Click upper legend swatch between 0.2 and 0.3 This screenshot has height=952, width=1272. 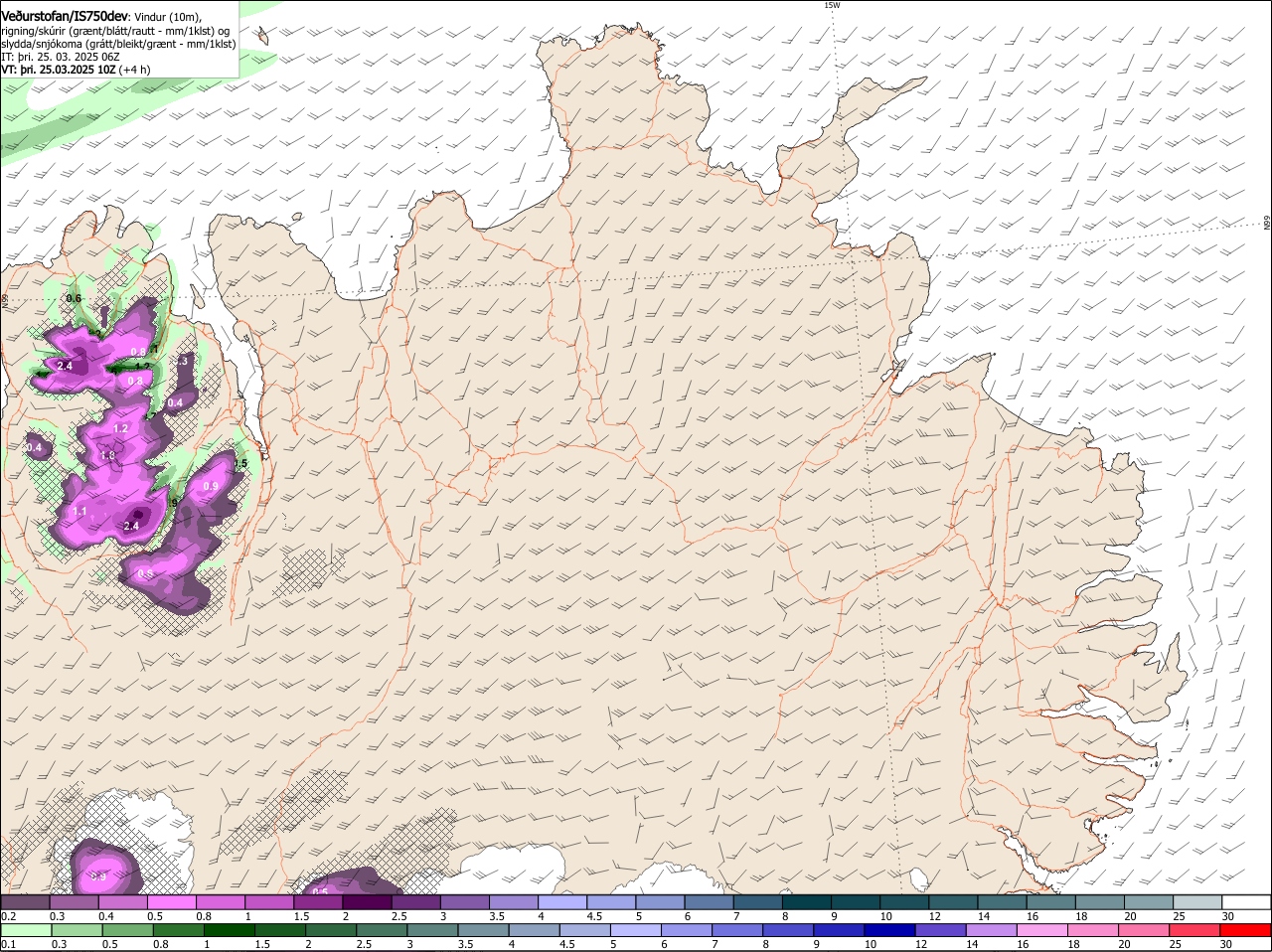[25, 902]
